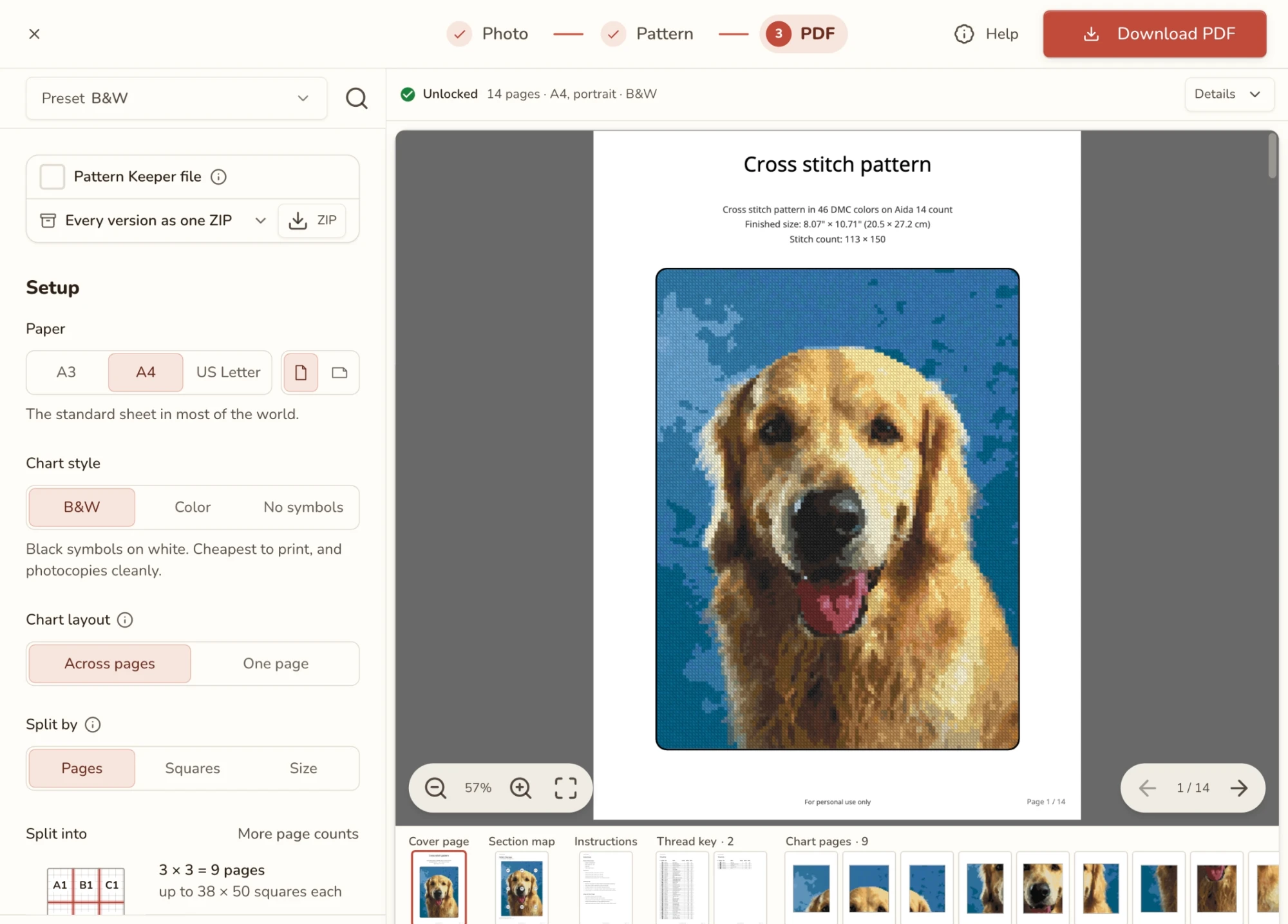
Task: Select A4 paper size
Action: (146, 372)
